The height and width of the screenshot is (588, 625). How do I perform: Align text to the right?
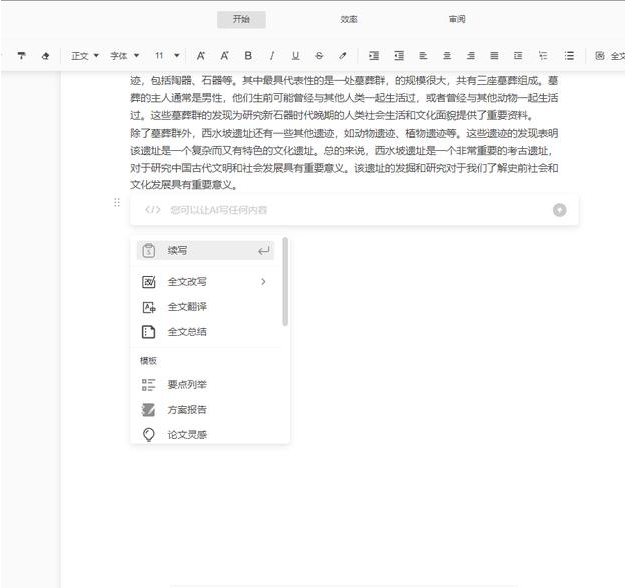coord(471,56)
